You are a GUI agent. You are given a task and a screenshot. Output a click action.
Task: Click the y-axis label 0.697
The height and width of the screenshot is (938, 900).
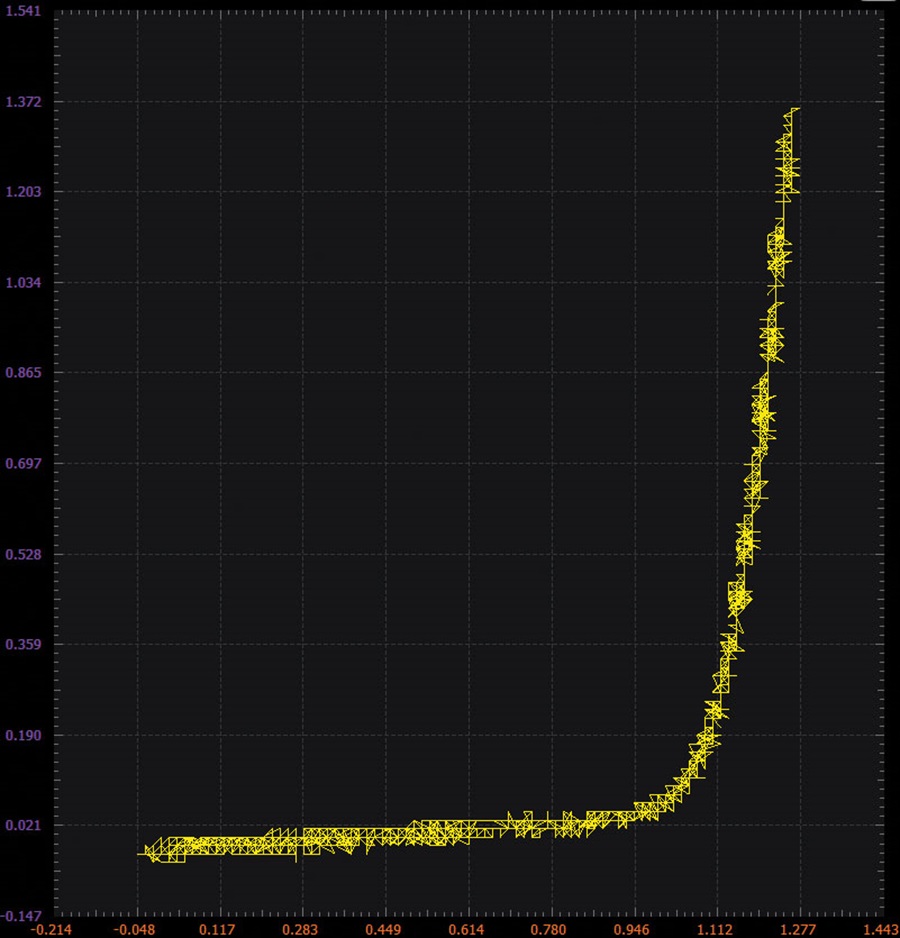[23, 463]
